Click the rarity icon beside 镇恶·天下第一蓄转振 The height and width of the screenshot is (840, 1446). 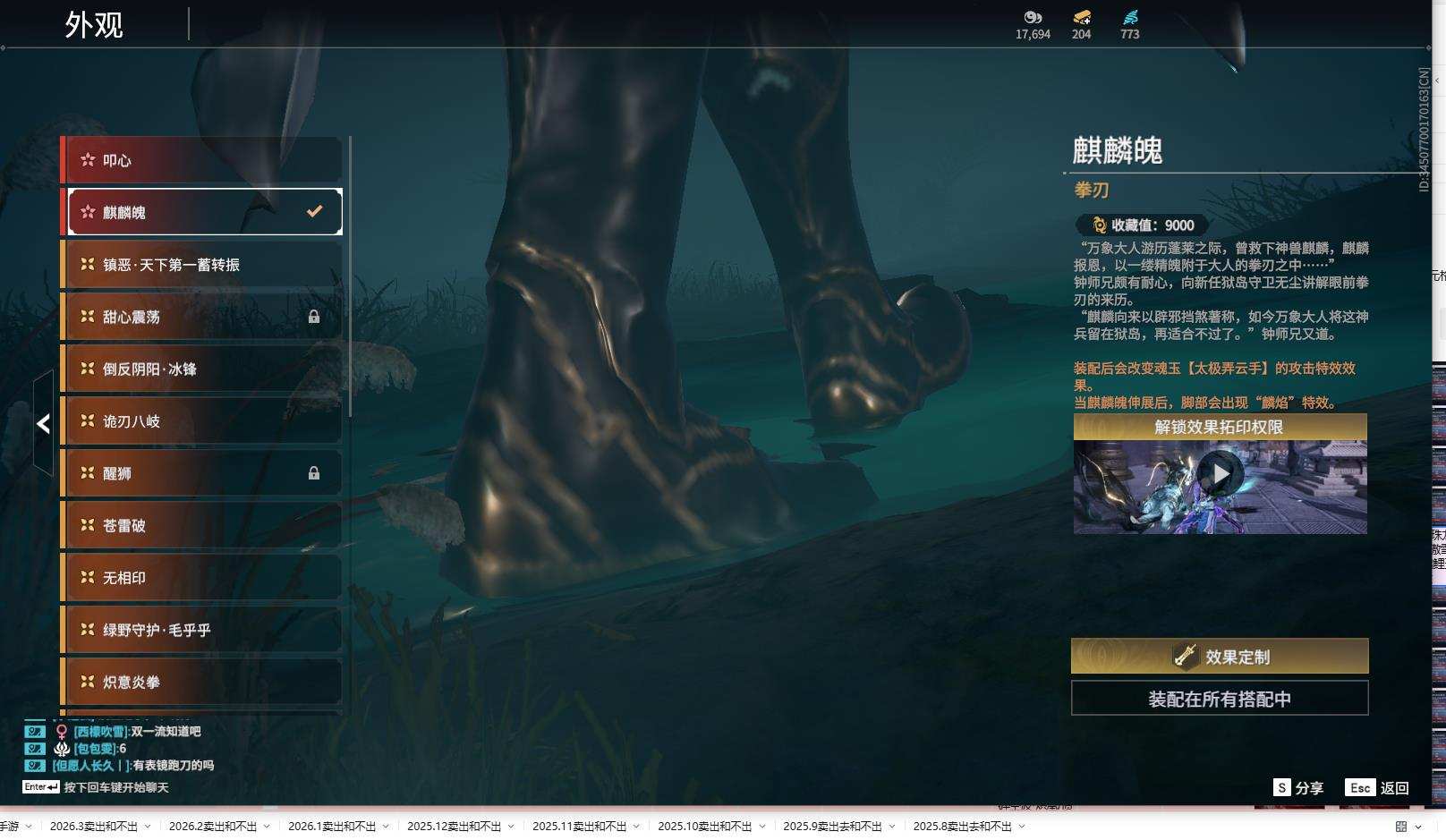(x=88, y=264)
